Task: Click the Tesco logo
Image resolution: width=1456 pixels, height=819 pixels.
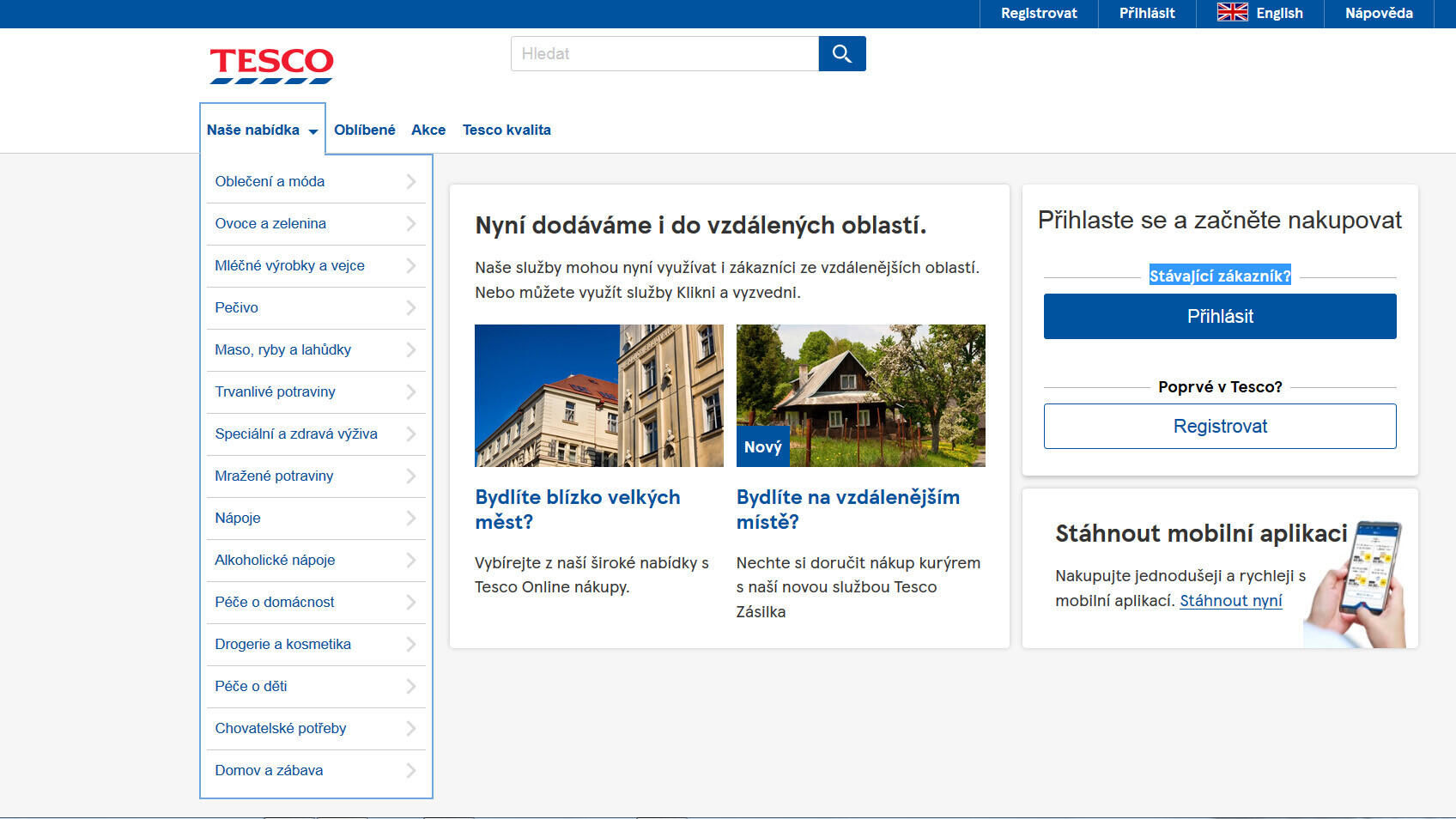Action: (271, 65)
